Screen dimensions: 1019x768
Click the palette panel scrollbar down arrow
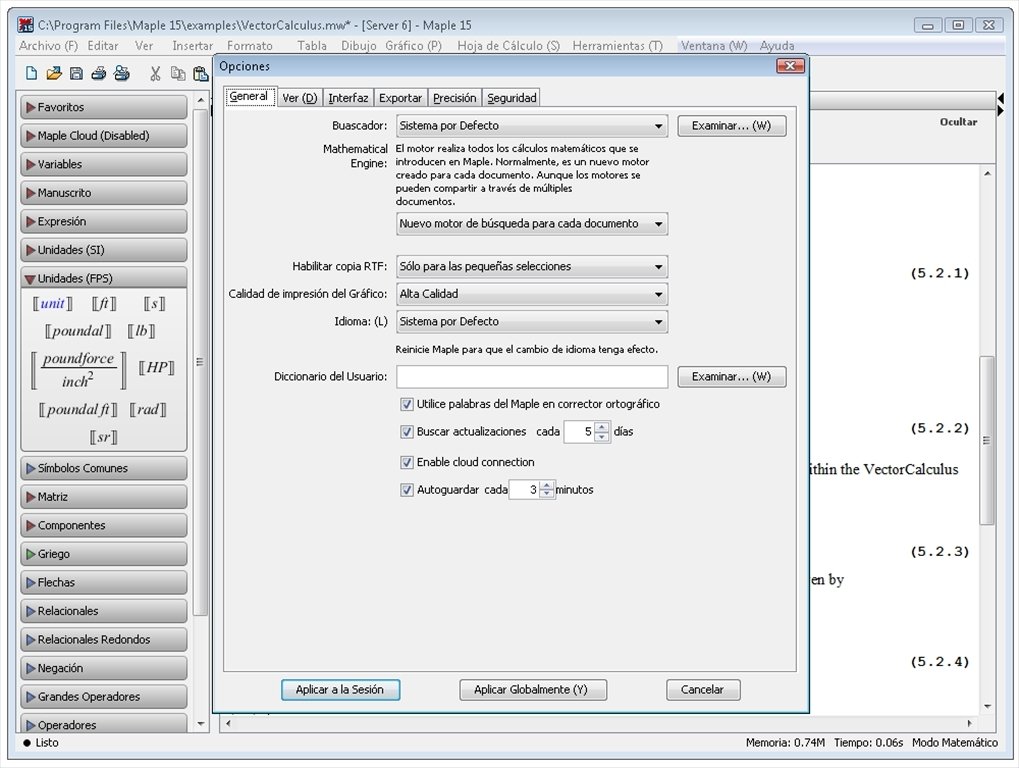(x=200, y=723)
